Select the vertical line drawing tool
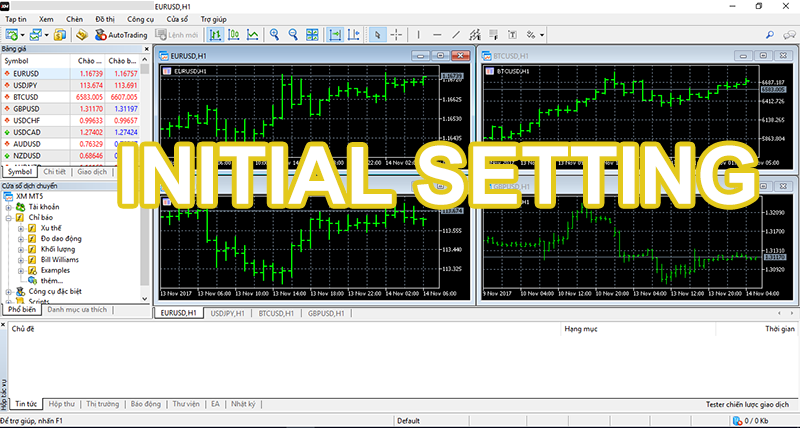The image size is (800, 428). click(x=418, y=35)
